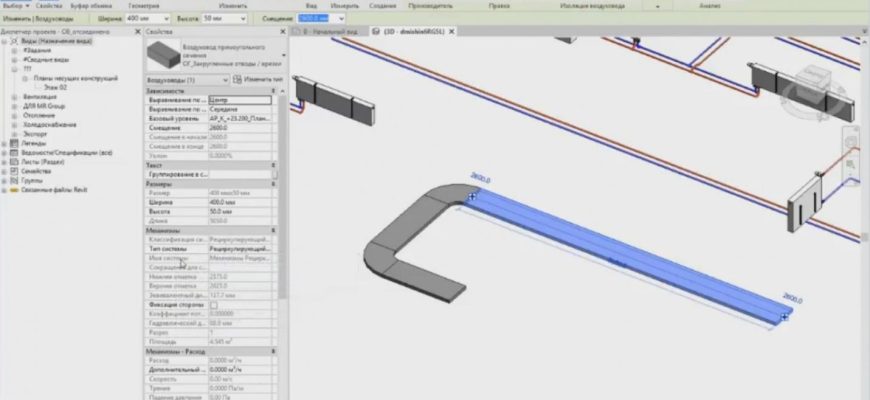Close the Диспетчер проекта browser panel
This screenshot has height=400, width=870.
coord(138,32)
